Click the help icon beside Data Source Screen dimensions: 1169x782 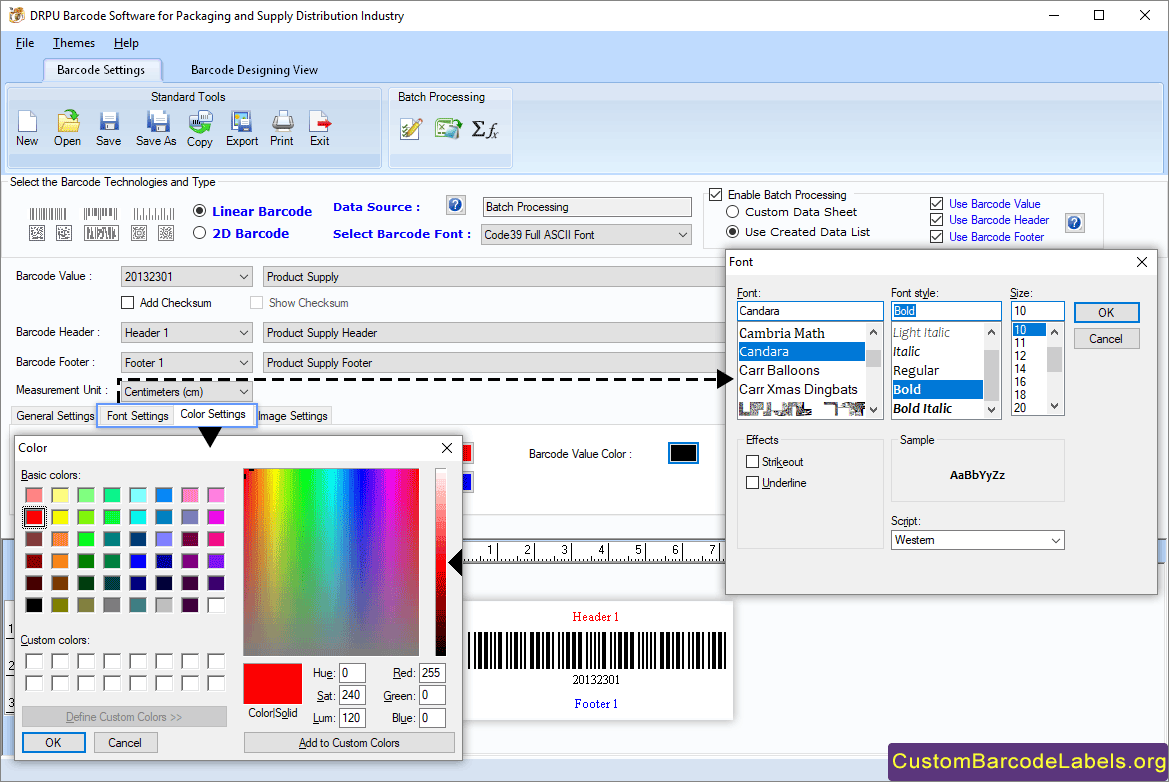click(456, 205)
